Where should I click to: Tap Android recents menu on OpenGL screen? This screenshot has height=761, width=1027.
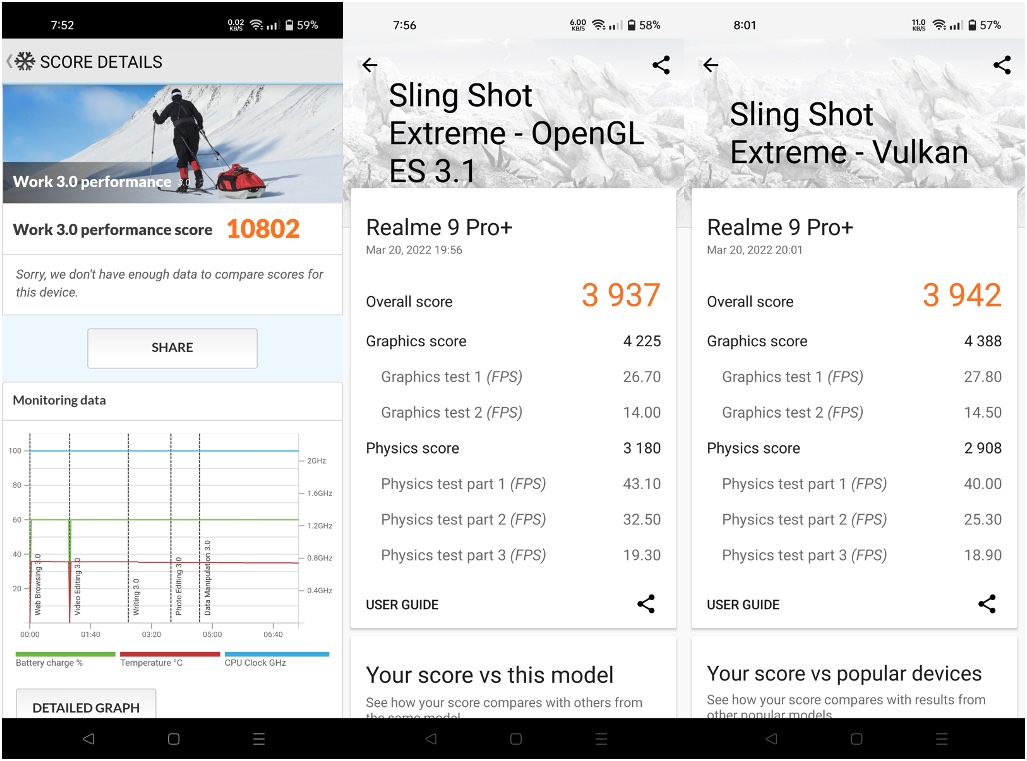pos(601,739)
